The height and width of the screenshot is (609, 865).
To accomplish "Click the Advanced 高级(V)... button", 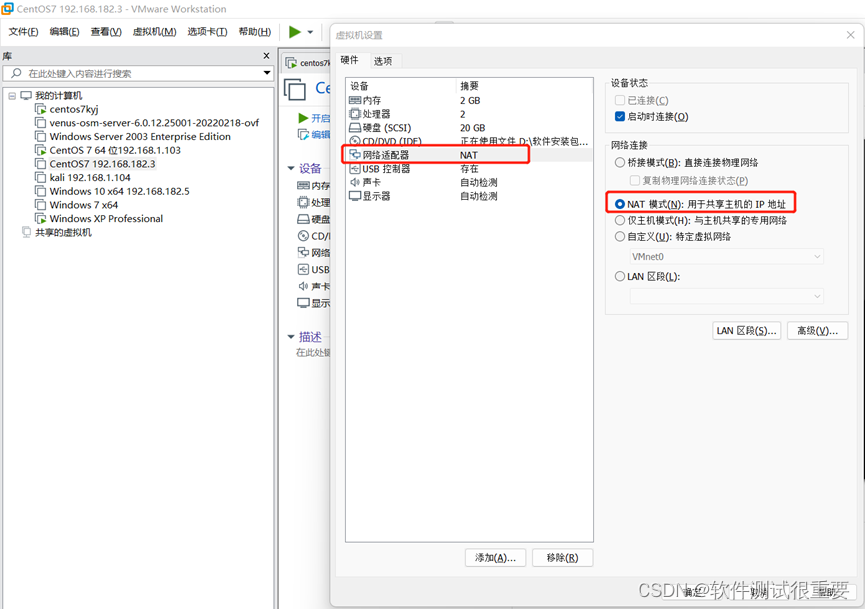I will point(818,330).
